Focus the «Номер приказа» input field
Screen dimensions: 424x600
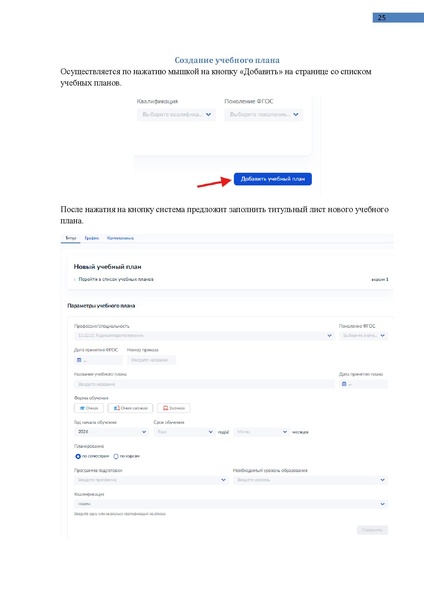[x=152, y=360]
